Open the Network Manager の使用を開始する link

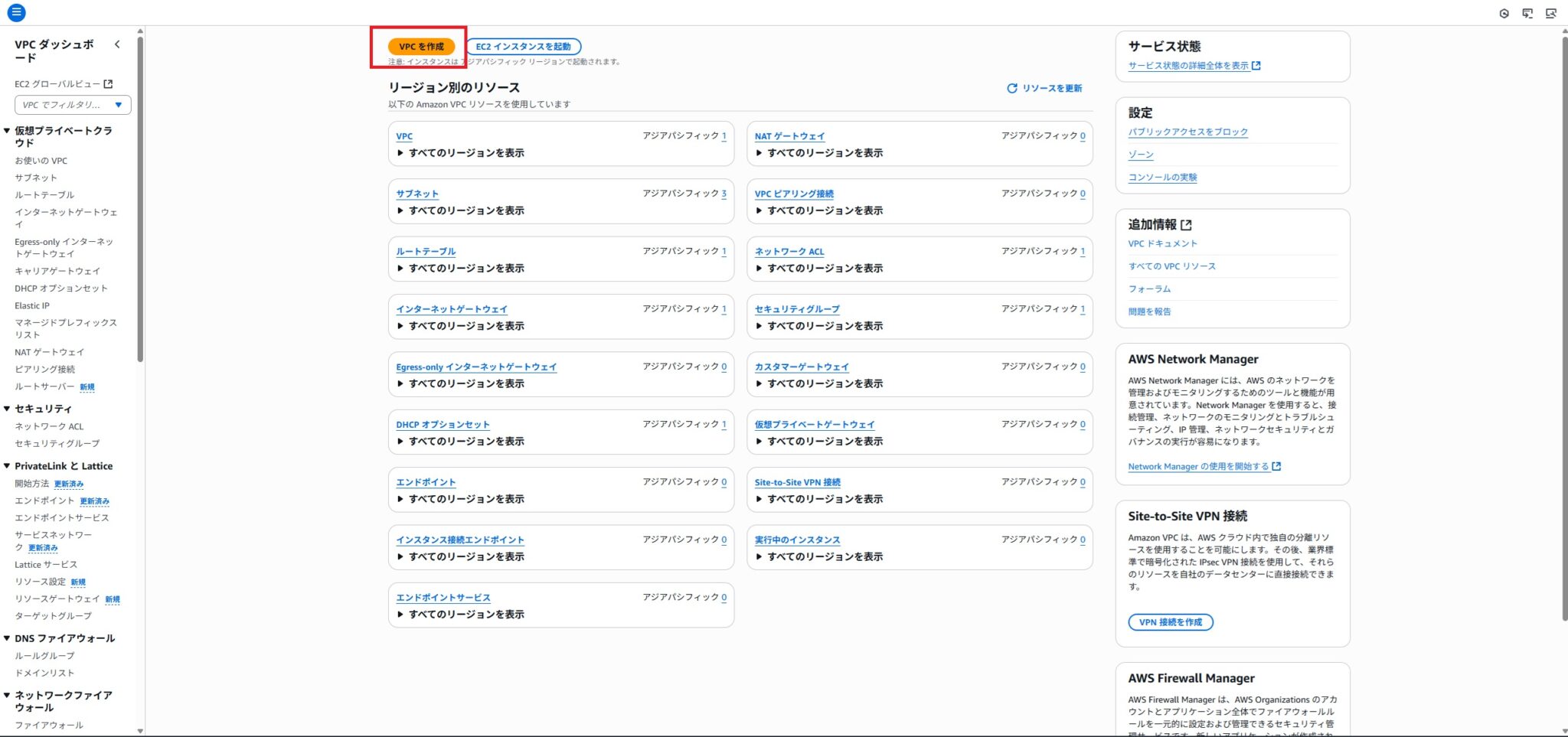[1204, 467]
